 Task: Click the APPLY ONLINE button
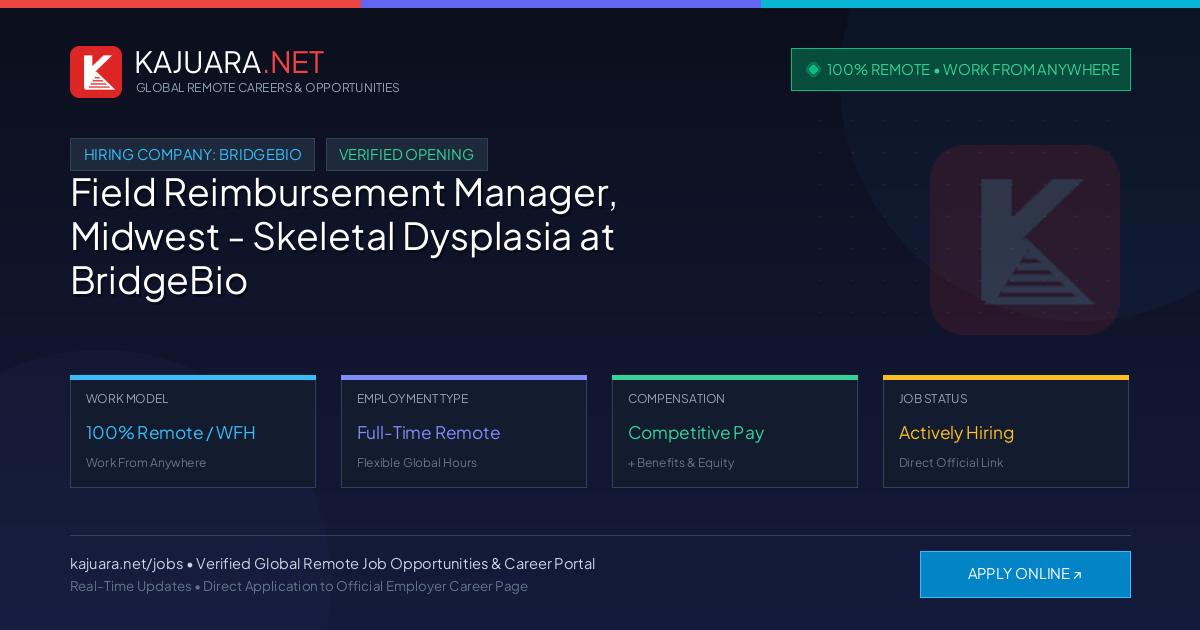click(x=1025, y=574)
